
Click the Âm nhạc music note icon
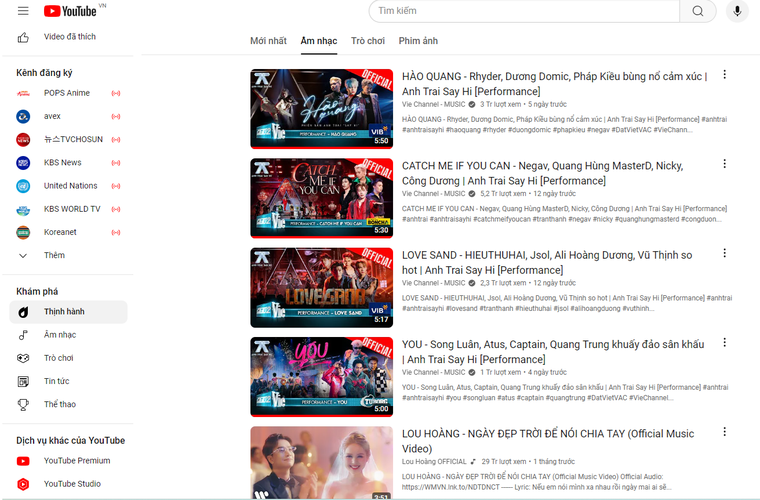(23, 335)
